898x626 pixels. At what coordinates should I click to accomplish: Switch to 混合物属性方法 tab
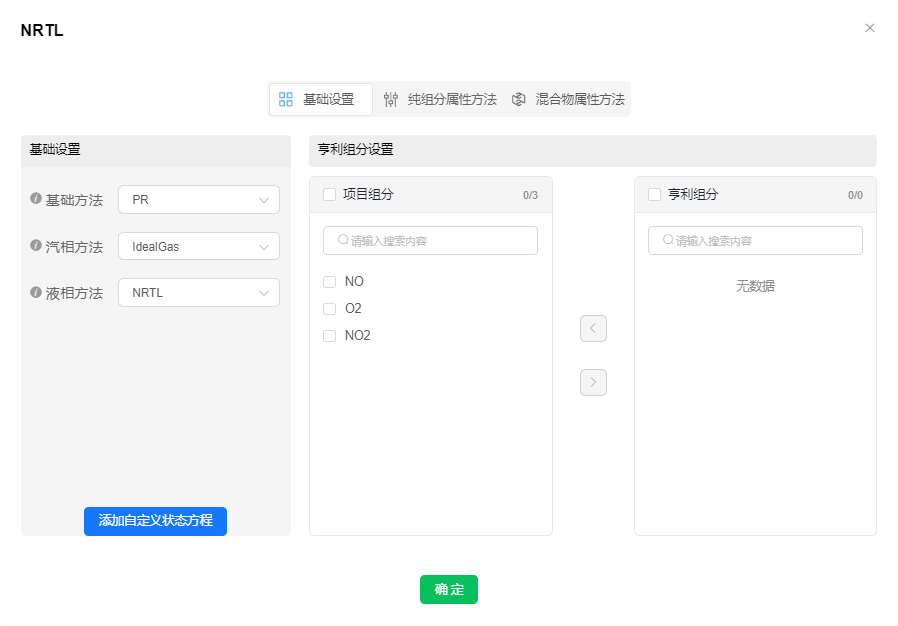tap(568, 99)
